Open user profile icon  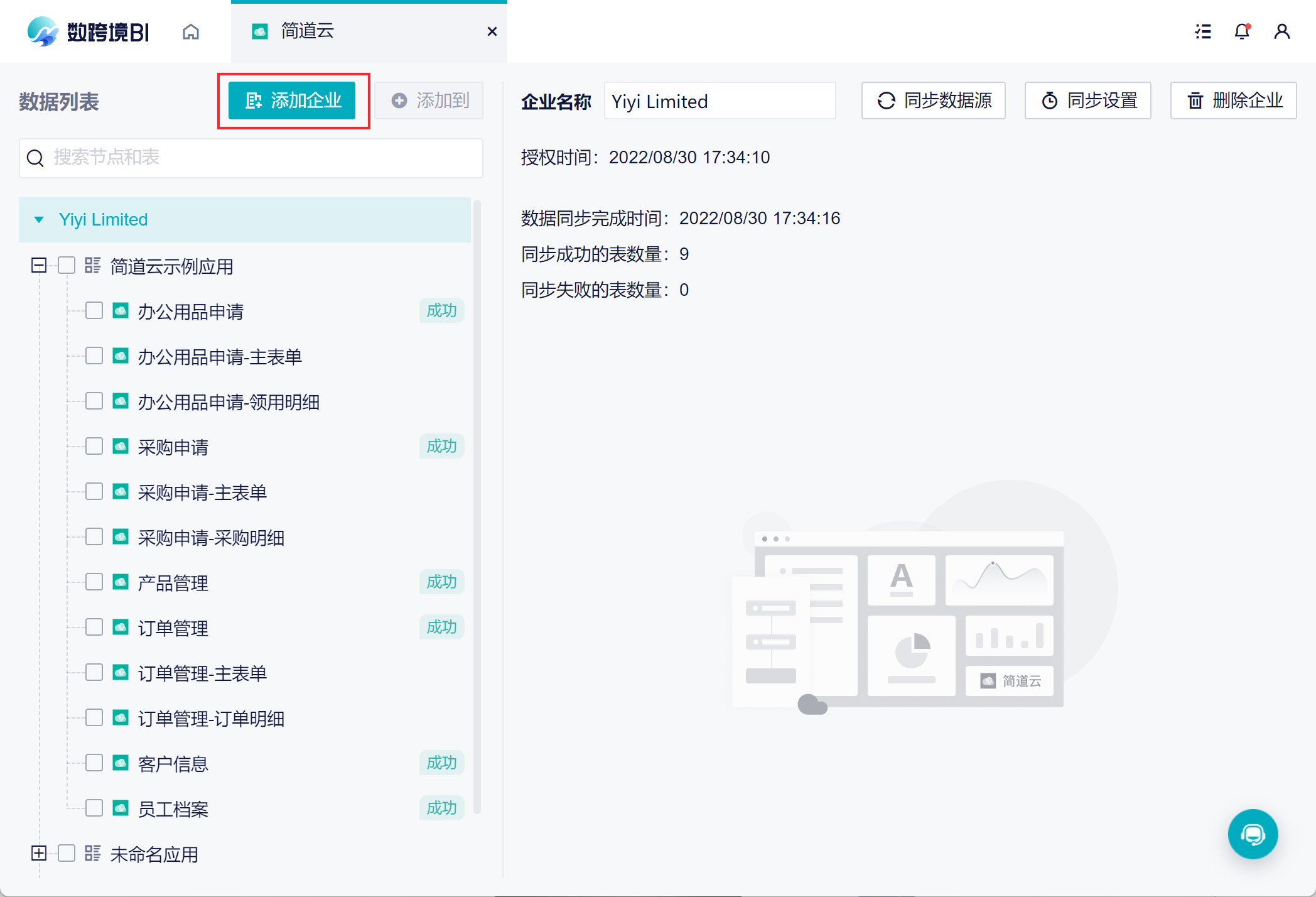(1281, 31)
